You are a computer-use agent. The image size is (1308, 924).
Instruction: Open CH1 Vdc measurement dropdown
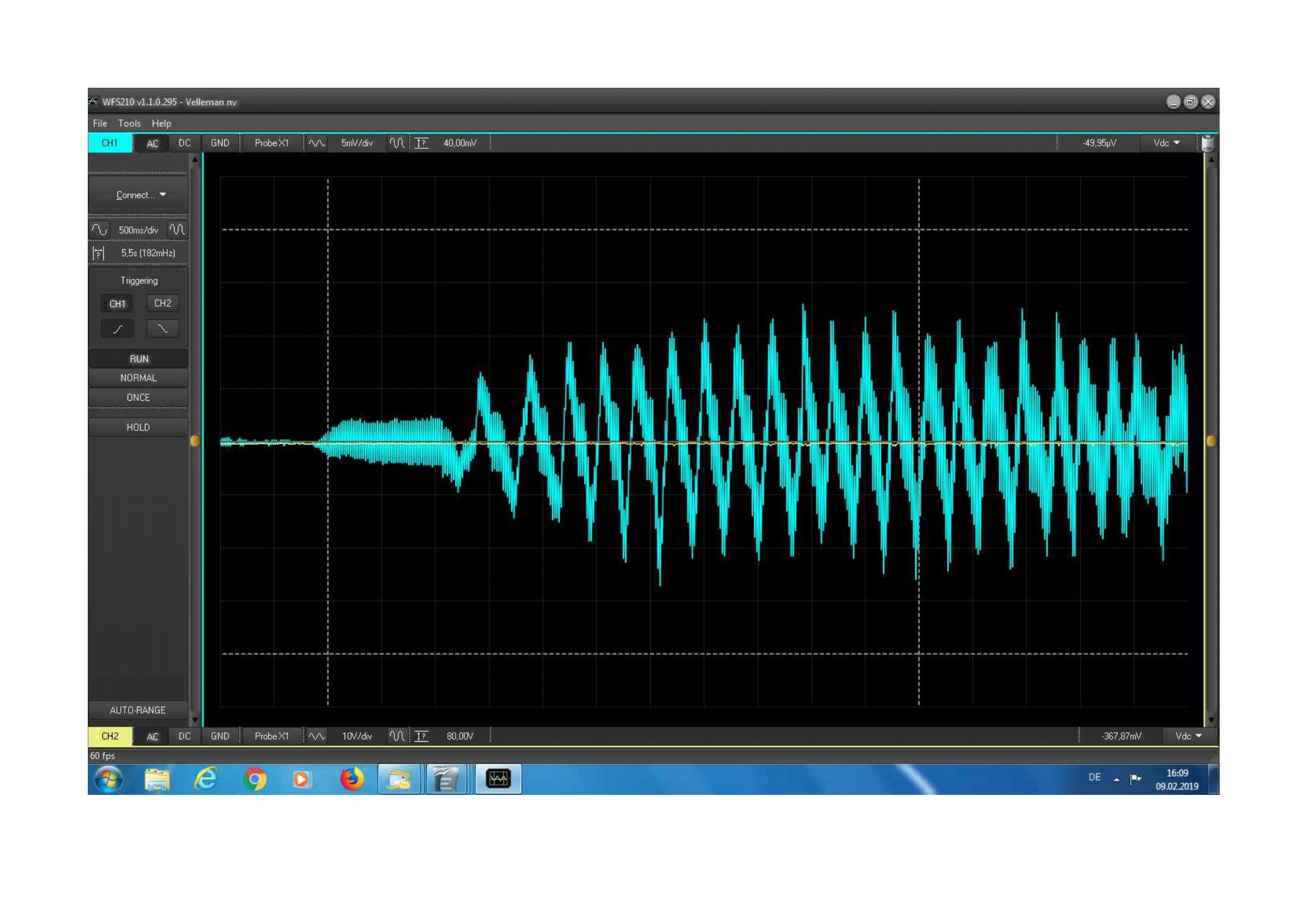(1166, 143)
